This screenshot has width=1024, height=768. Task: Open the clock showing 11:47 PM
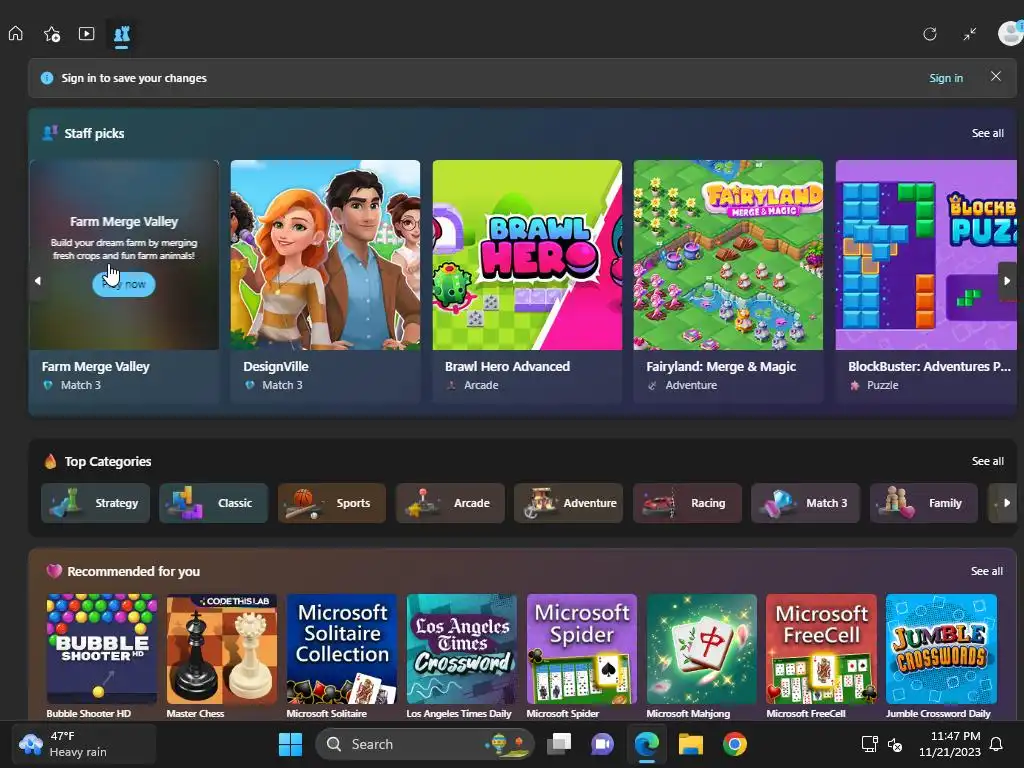point(950,744)
